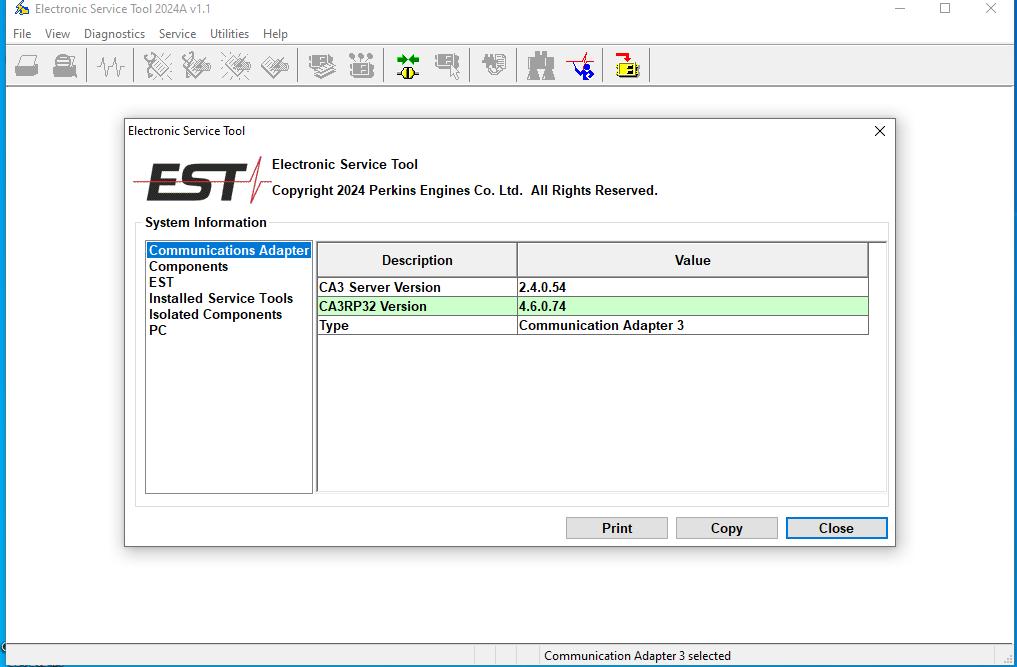Click the Print button in dialog
1017x667 pixels.
(617, 528)
